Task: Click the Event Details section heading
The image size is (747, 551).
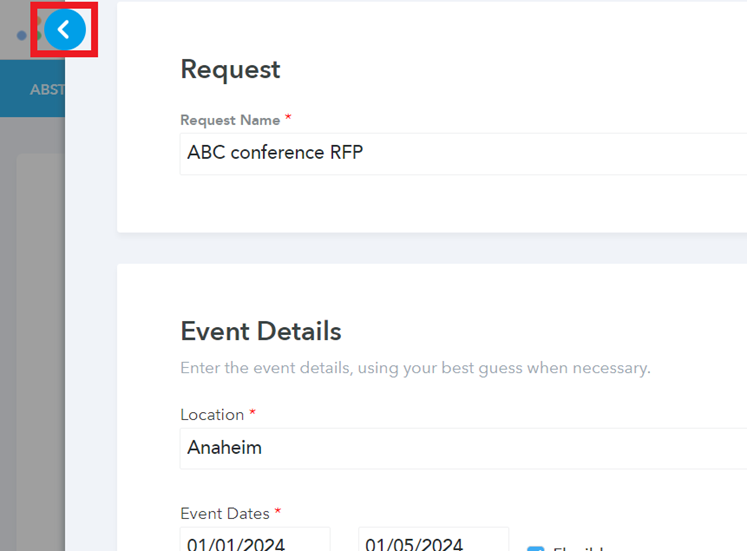Action: click(260, 331)
